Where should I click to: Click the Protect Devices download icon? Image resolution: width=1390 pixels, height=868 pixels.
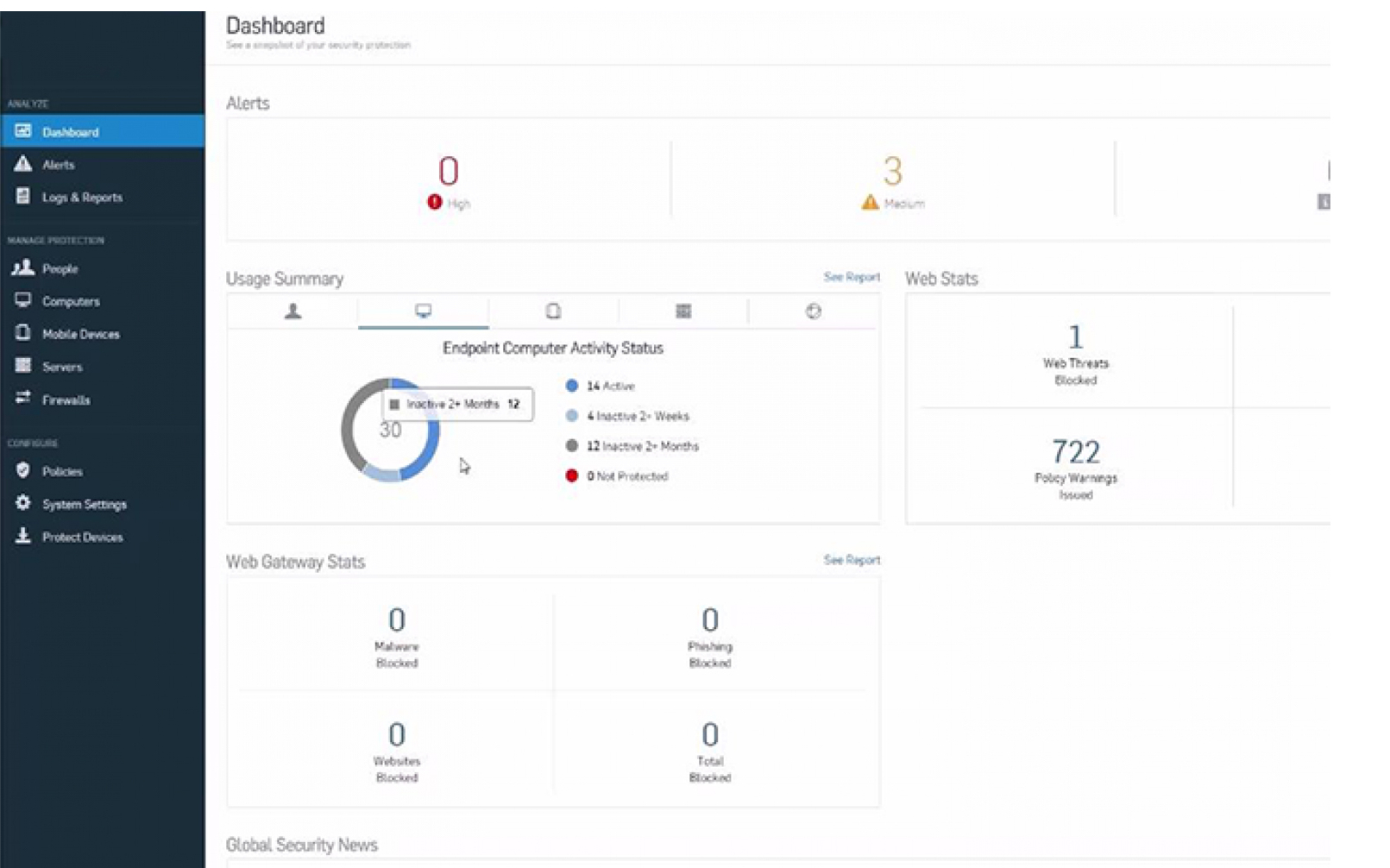pyautogui.click(x=23, y=536)
